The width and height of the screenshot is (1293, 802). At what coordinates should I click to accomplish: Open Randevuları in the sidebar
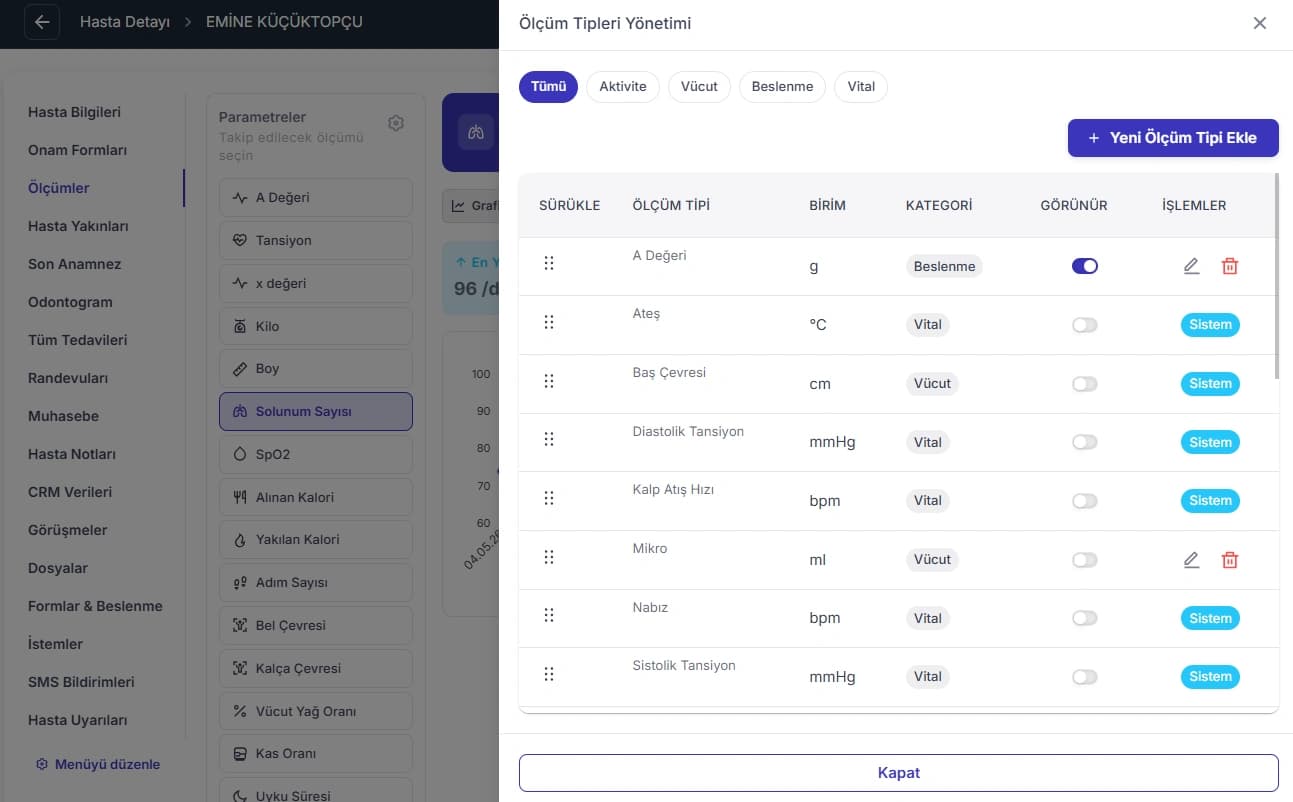point(68,378)
